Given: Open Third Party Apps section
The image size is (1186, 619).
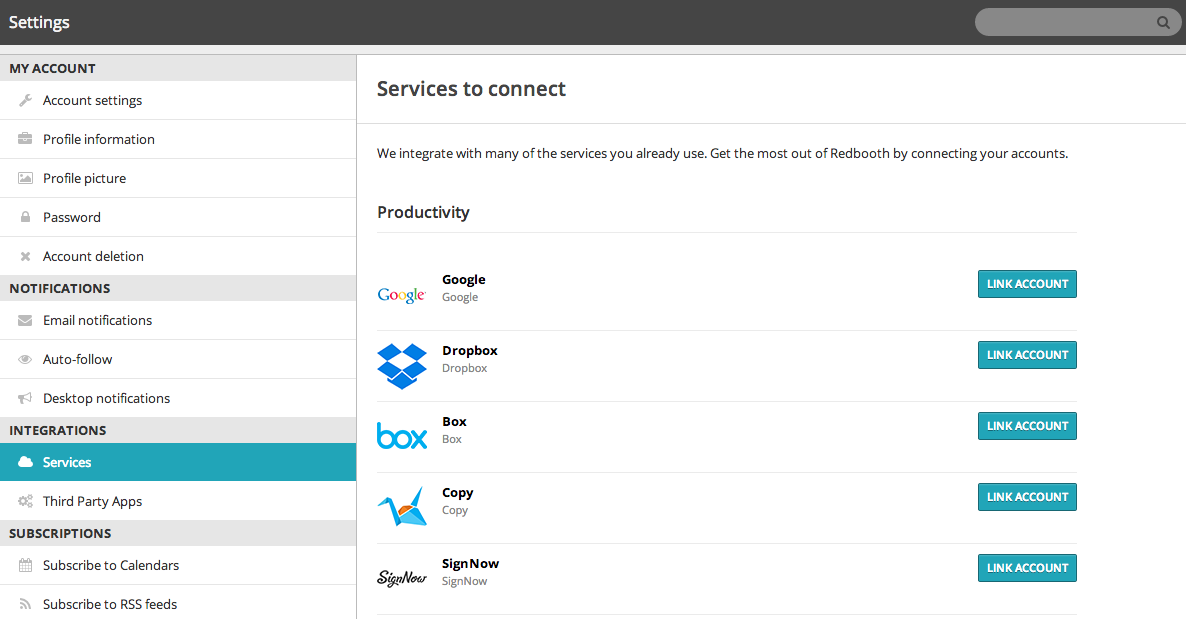Looking at the screenshot, I should [x=93, y=501].
